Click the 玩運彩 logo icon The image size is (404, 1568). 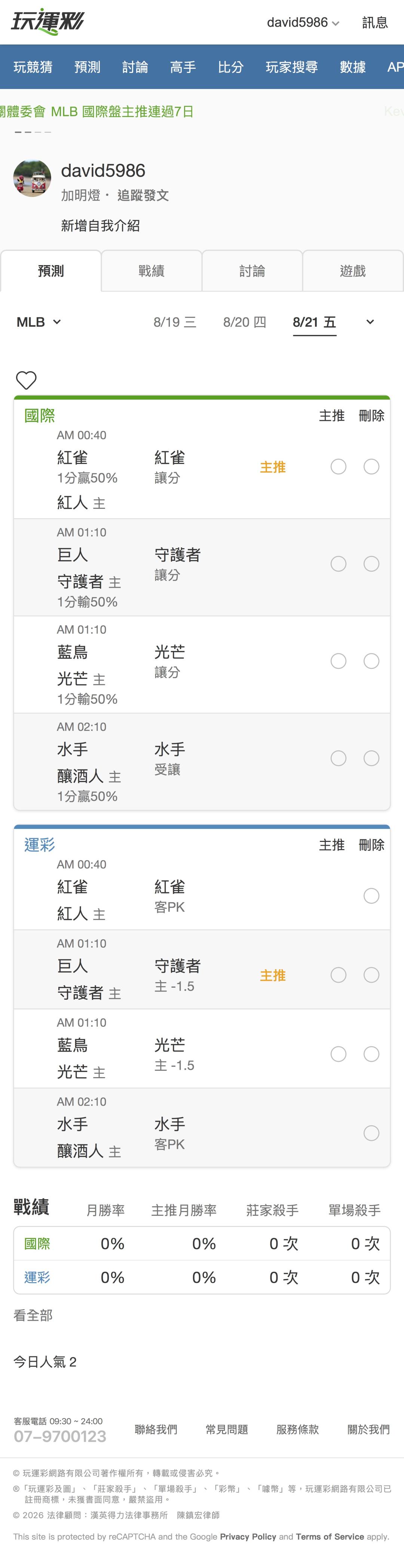[x=48, y=22]
